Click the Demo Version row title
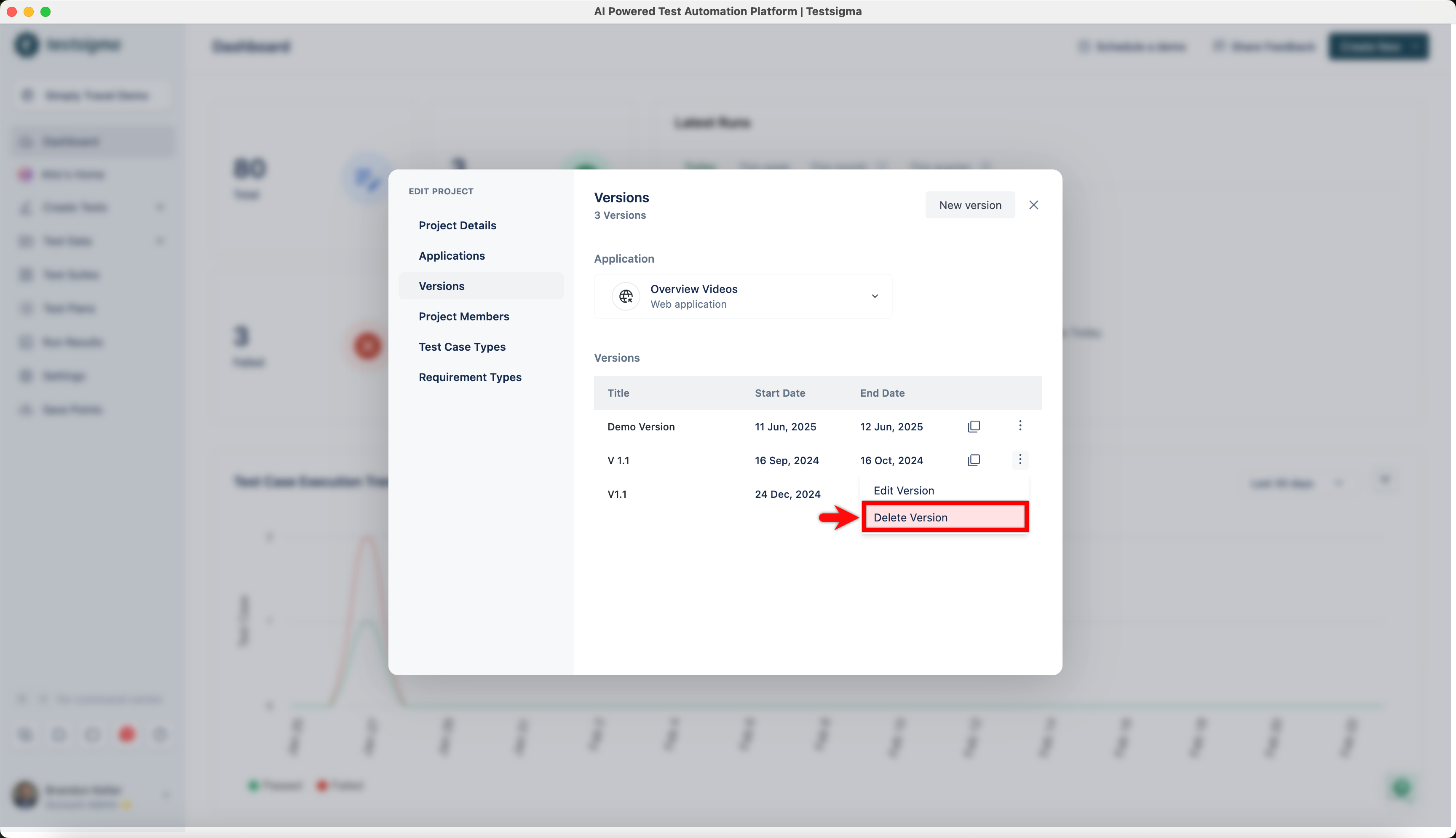The width and height of the screenshot is (1456, 838). [x=641, y=427]
